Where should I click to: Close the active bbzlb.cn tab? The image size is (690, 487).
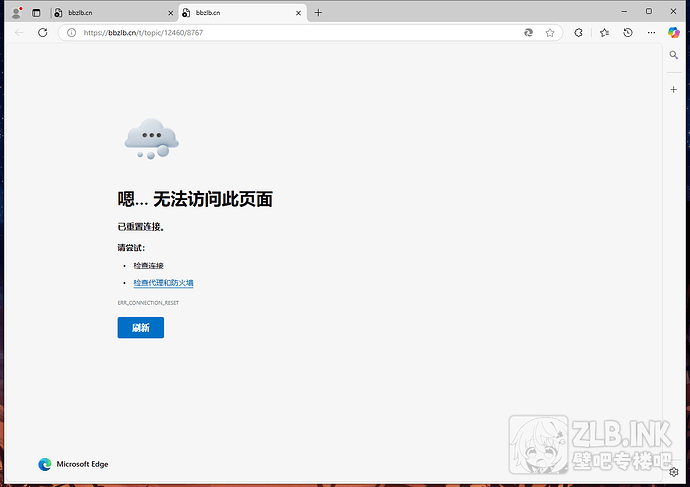[298, 13]
